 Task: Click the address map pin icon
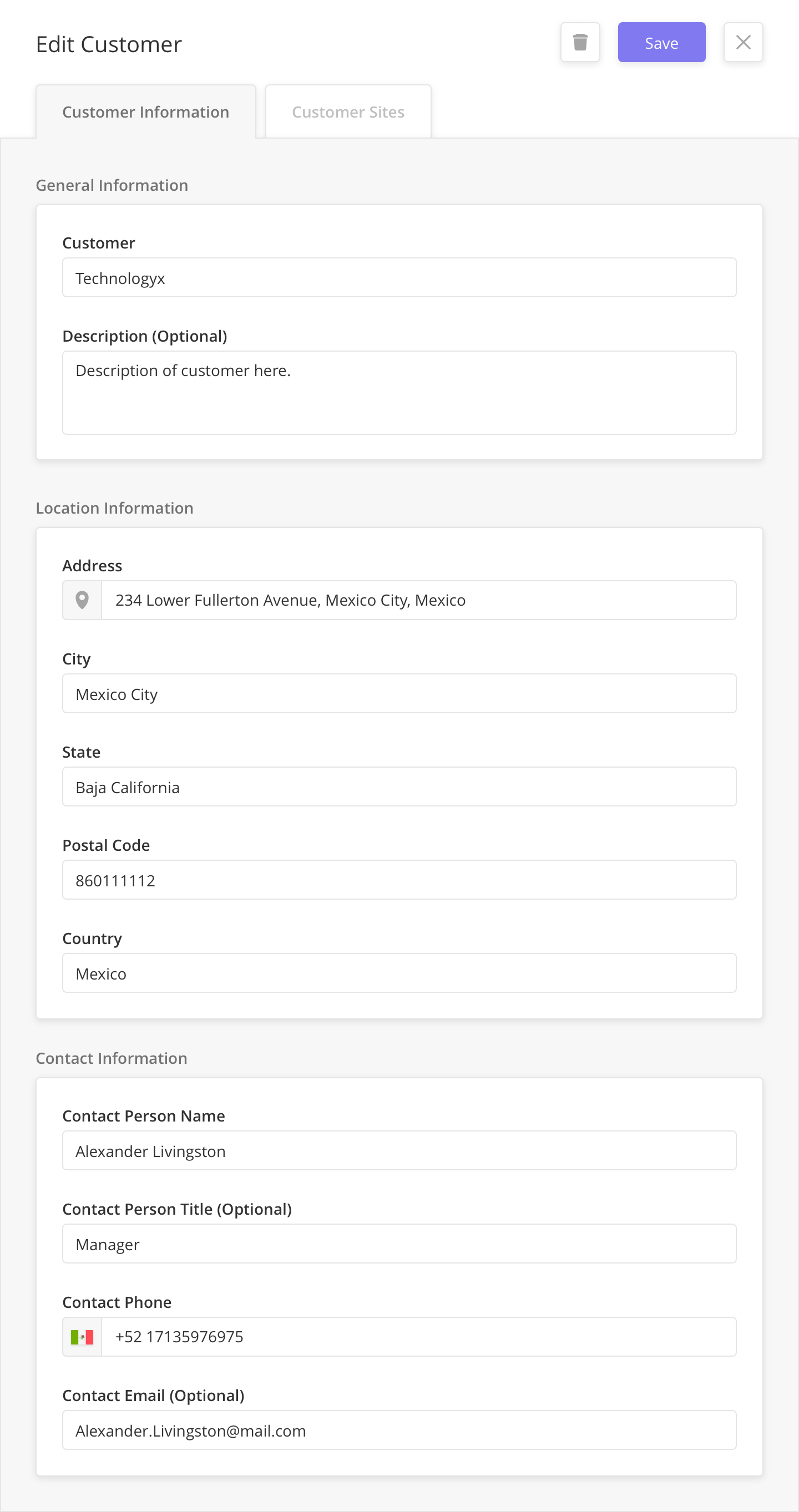(x=82, y=600)
